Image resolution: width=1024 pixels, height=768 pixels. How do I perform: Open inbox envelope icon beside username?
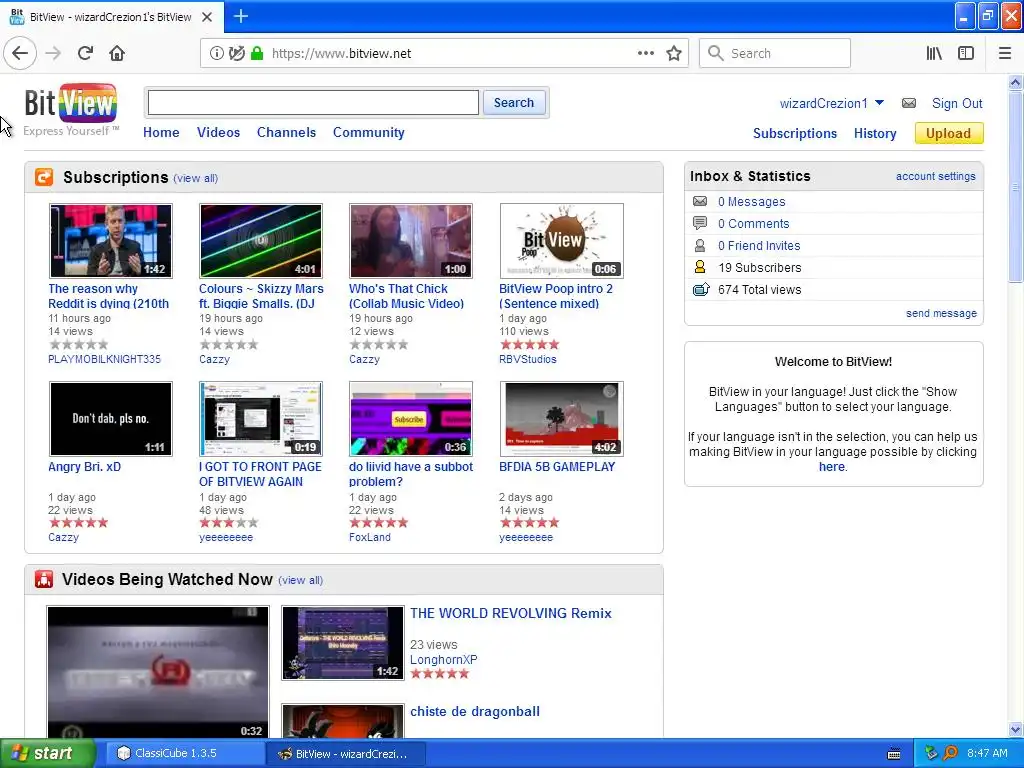click(908, 103)
